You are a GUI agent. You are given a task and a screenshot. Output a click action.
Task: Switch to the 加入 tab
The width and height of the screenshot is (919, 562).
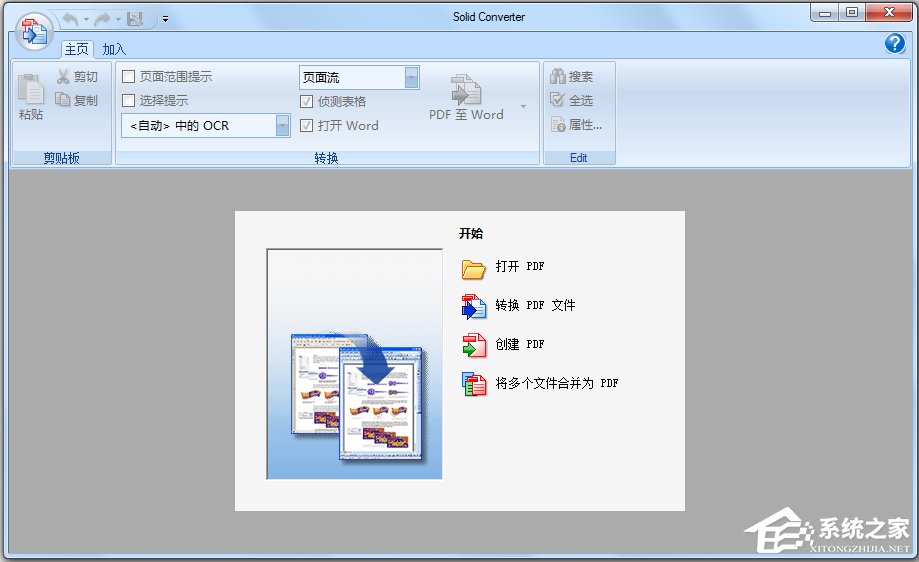point(114,49)
